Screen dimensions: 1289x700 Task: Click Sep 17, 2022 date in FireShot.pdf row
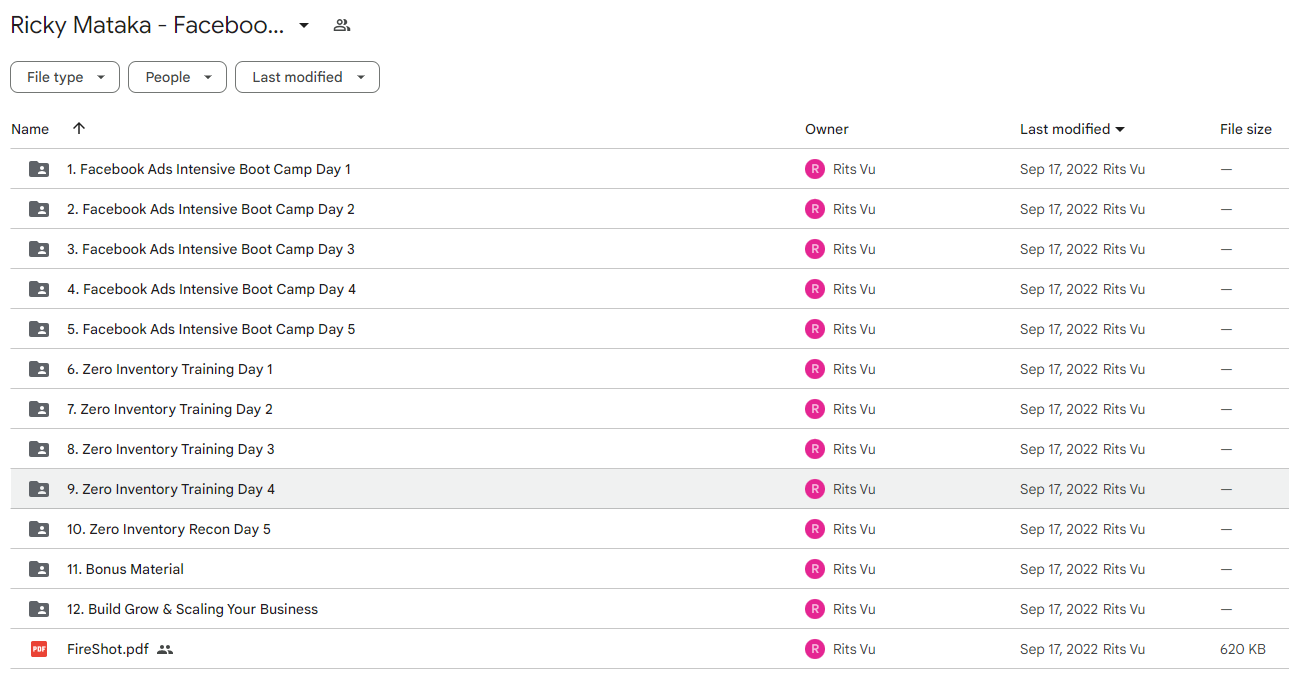tap(1059, 649)
